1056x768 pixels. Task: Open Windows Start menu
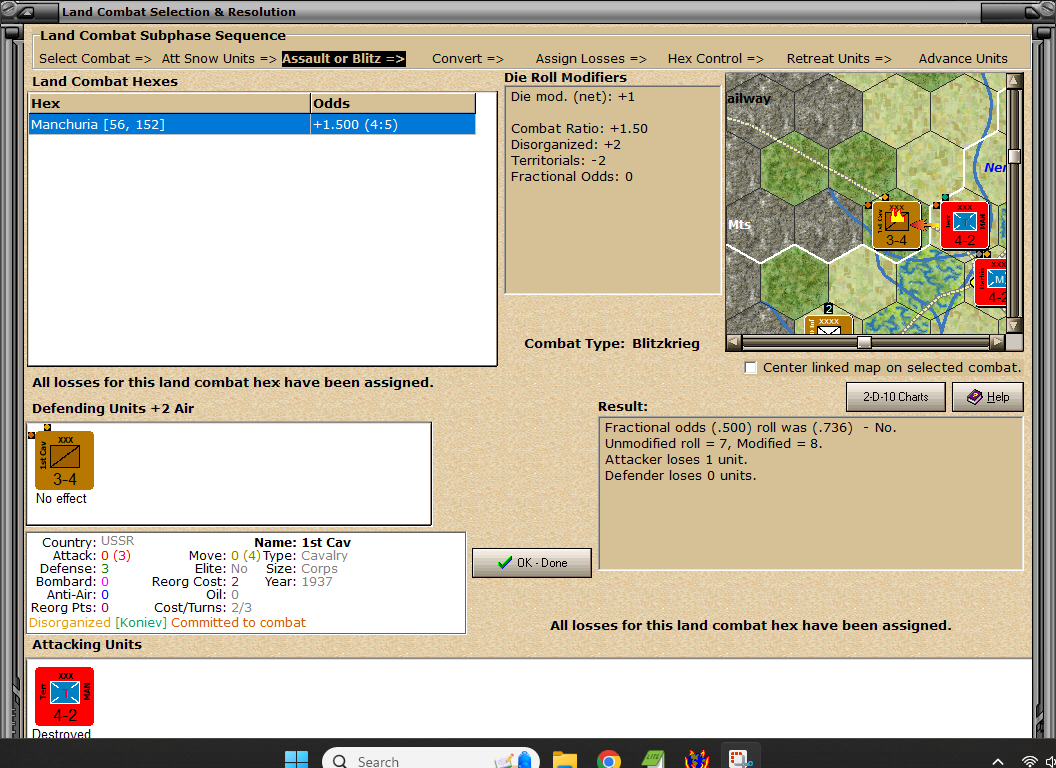click(x=296, y=760)
